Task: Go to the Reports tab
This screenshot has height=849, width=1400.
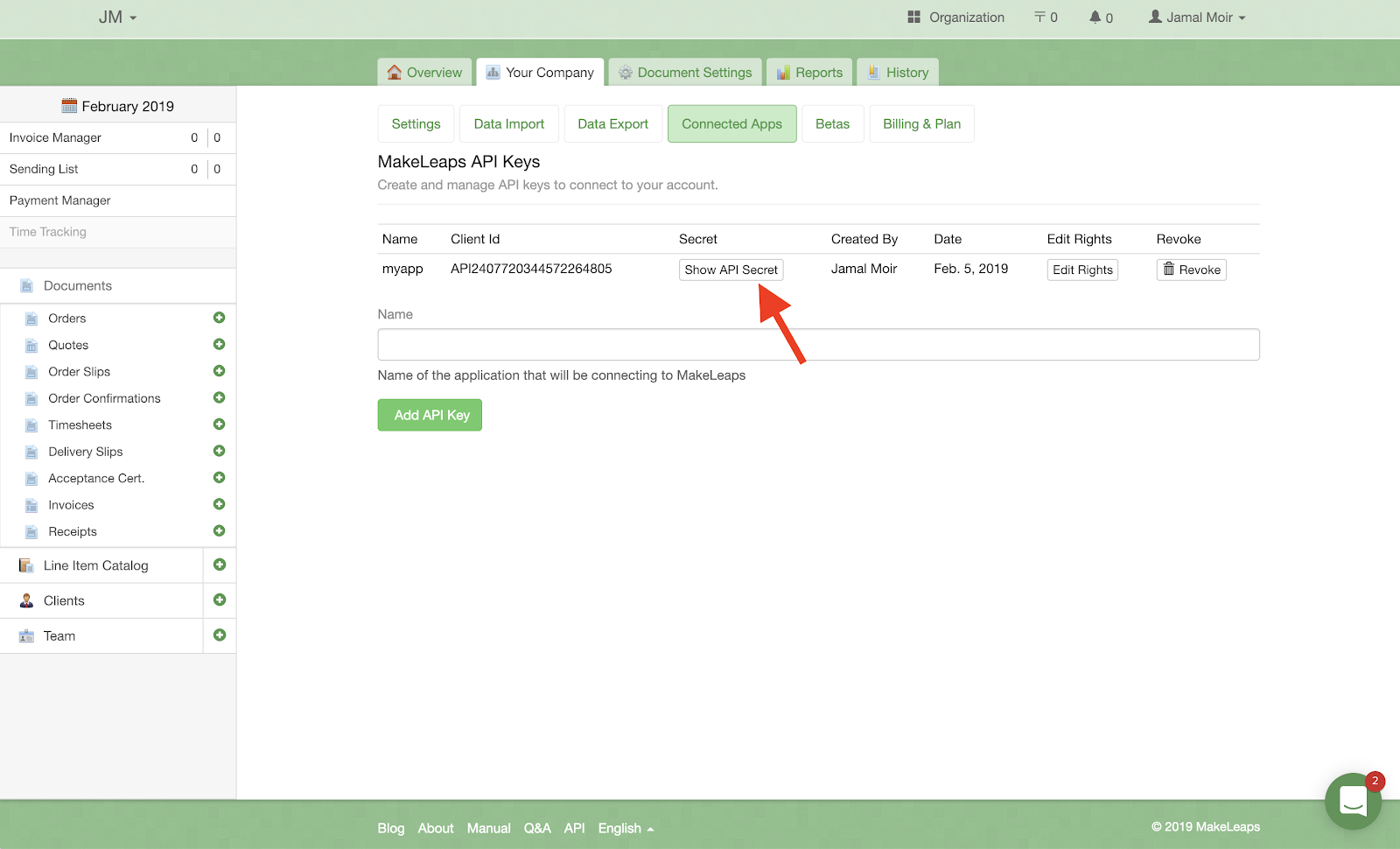Action: (x=809, y=72)
